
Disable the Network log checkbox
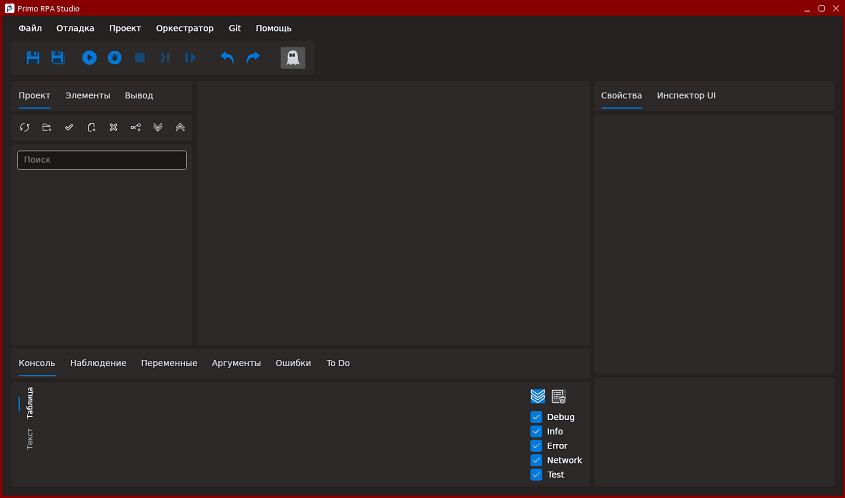(536, 460)
